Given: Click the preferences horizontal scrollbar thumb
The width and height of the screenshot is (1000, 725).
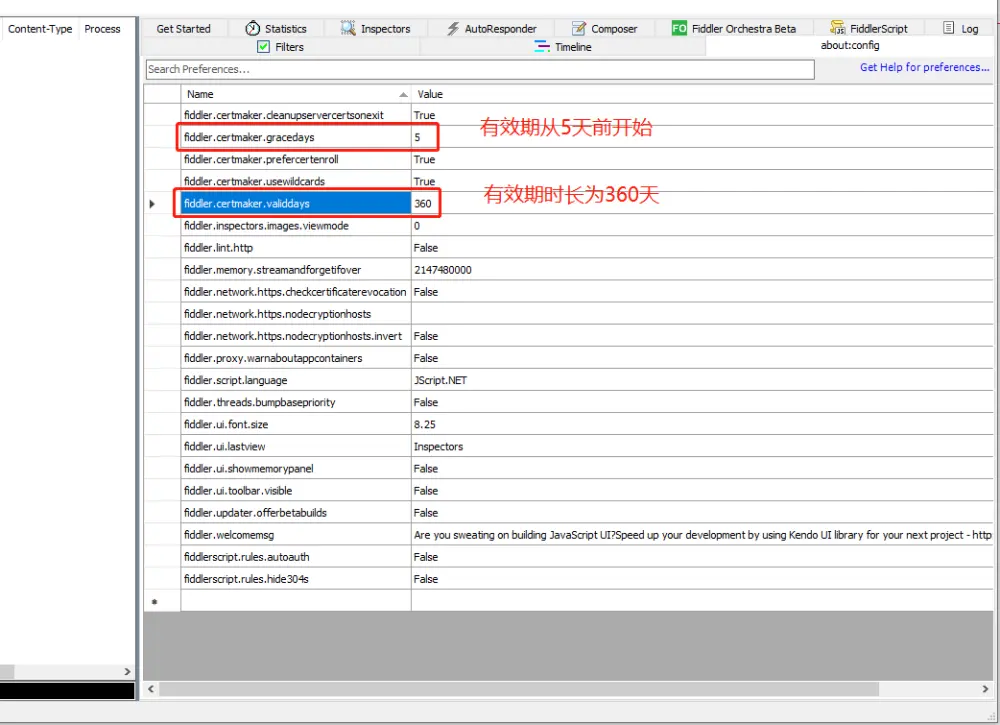Looking at the screenshot, I should (518, 689).
